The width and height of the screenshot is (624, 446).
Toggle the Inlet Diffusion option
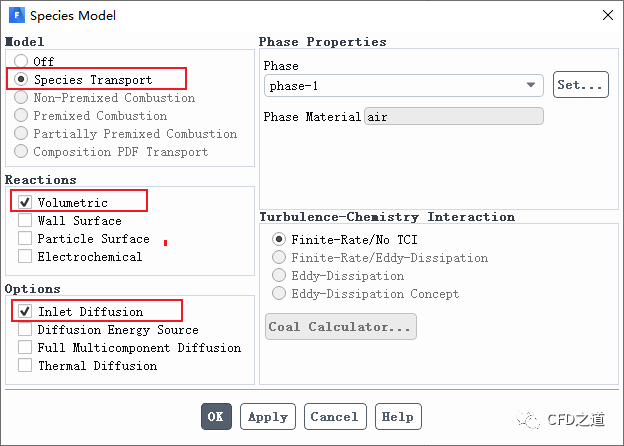click(25, 312)
